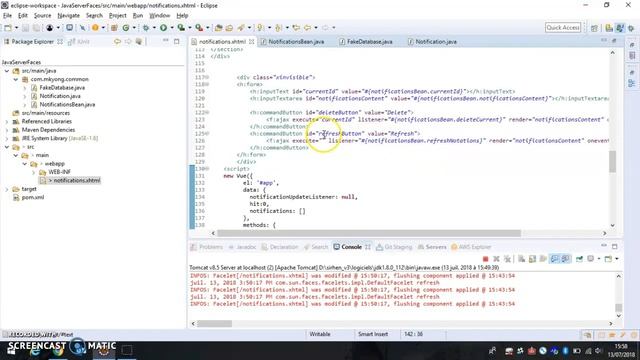The height and width of the screenshot is (360, 640).
Task: Collapse the com.mkyong.common package
Action: [16, 79]
